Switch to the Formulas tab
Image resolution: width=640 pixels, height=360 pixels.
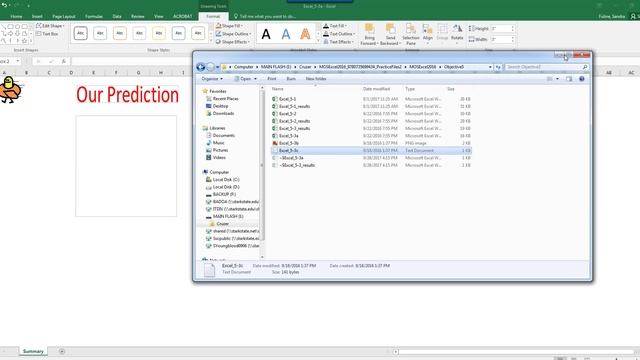click(93, 16)
